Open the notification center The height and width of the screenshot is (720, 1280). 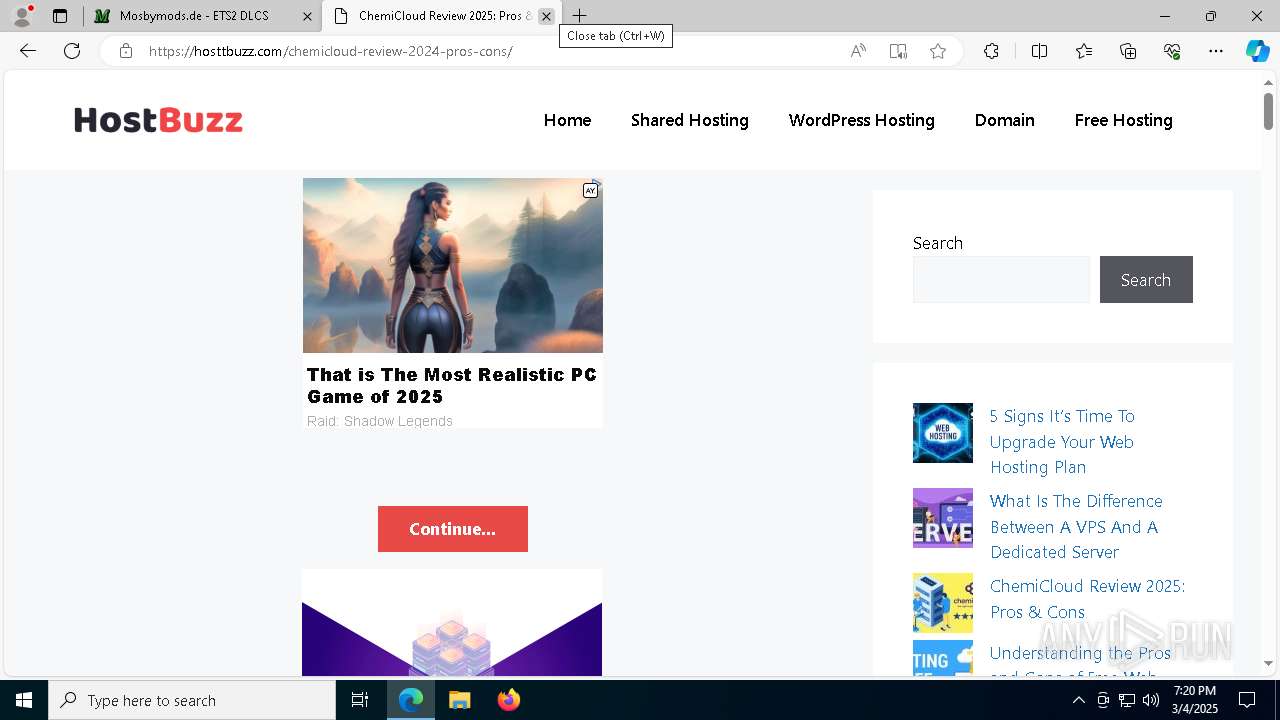[1247, 700]
